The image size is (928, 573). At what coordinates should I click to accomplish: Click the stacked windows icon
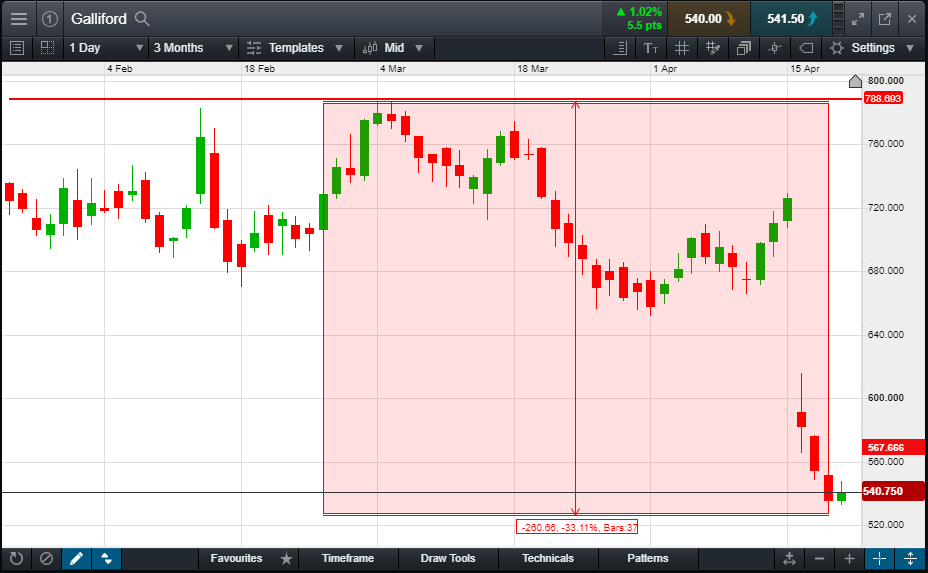coord(744,48)
